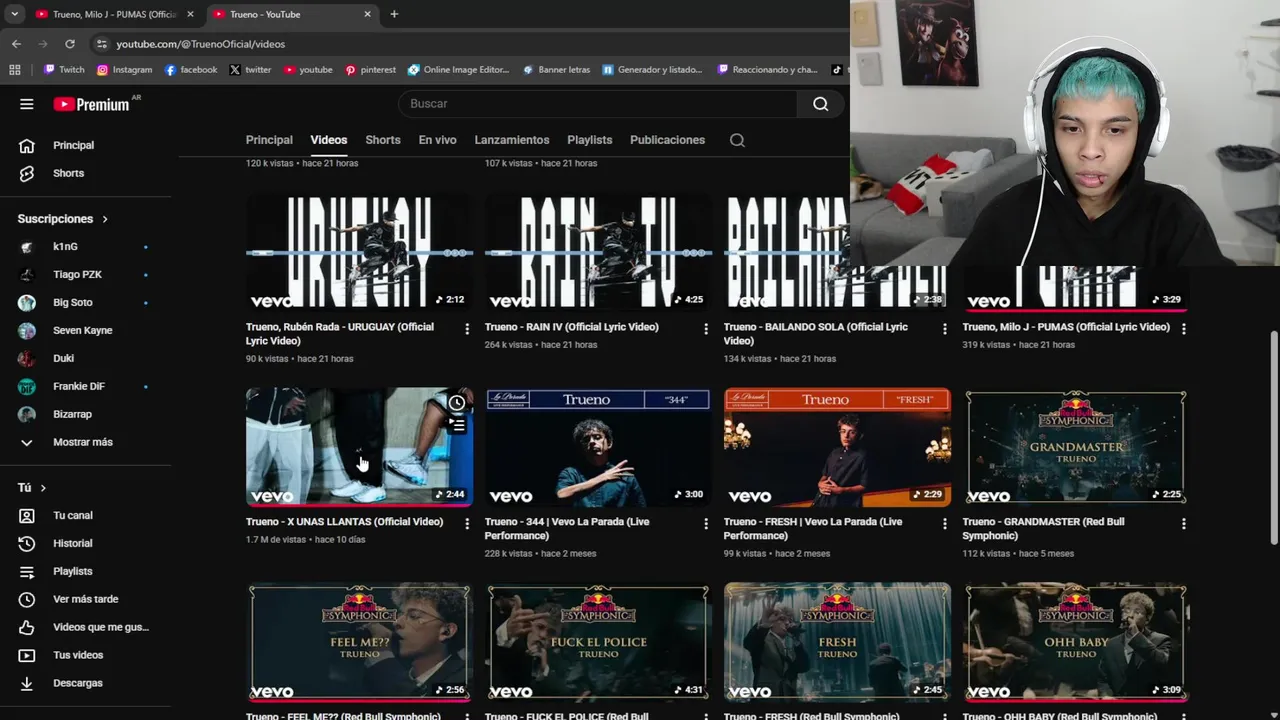Open the browser tab search dropdown
The height and width of the screenshot is (720, 1280).
click(x=14, y=14)
